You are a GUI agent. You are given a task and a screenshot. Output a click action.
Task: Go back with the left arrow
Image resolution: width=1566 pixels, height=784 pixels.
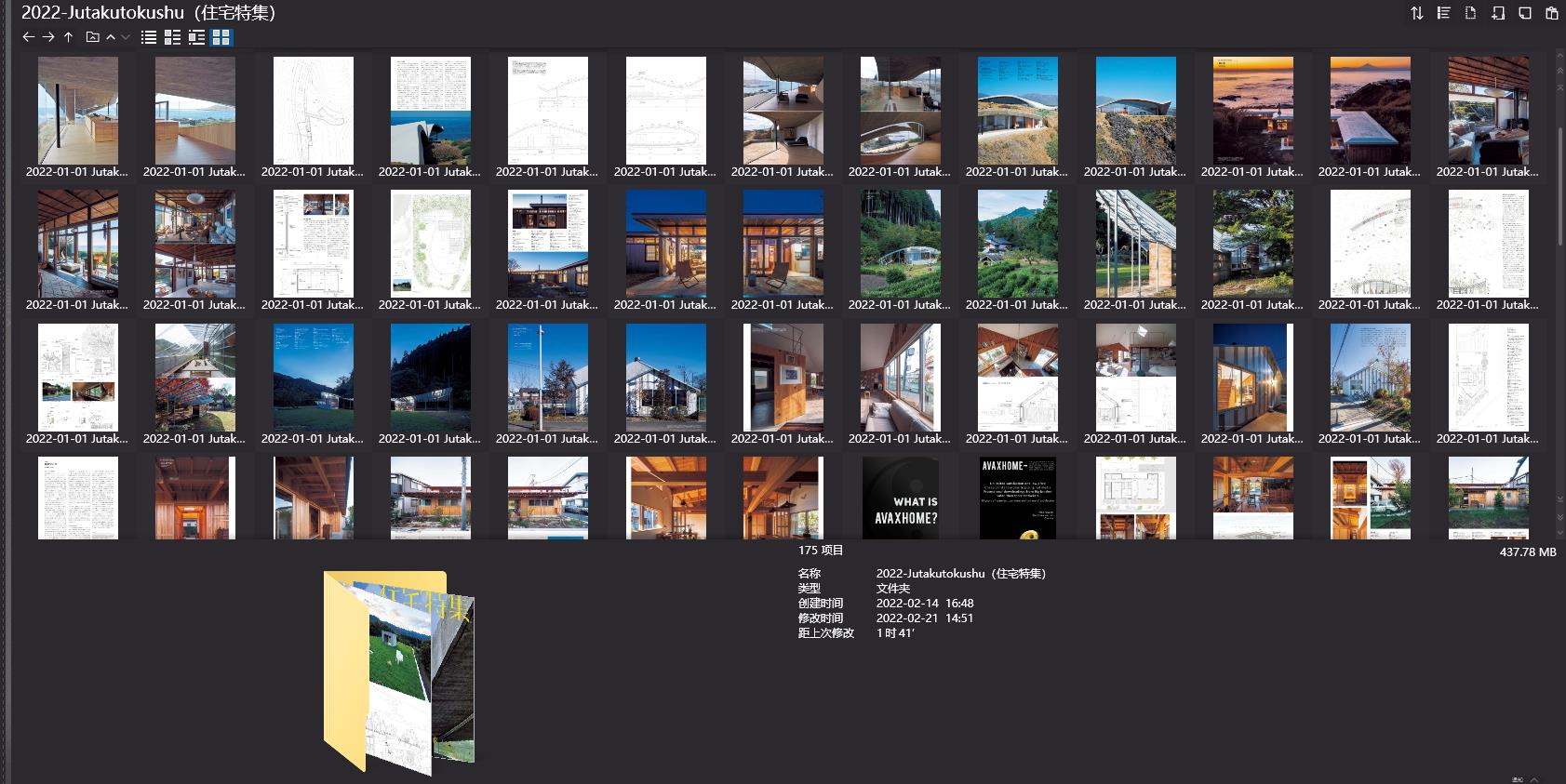(x=28, y=37)
